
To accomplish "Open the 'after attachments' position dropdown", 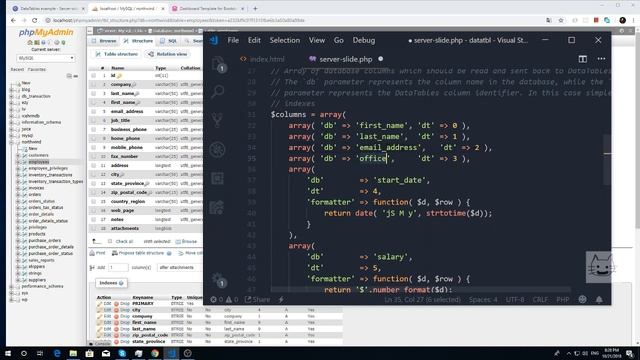I will (179, 268).
